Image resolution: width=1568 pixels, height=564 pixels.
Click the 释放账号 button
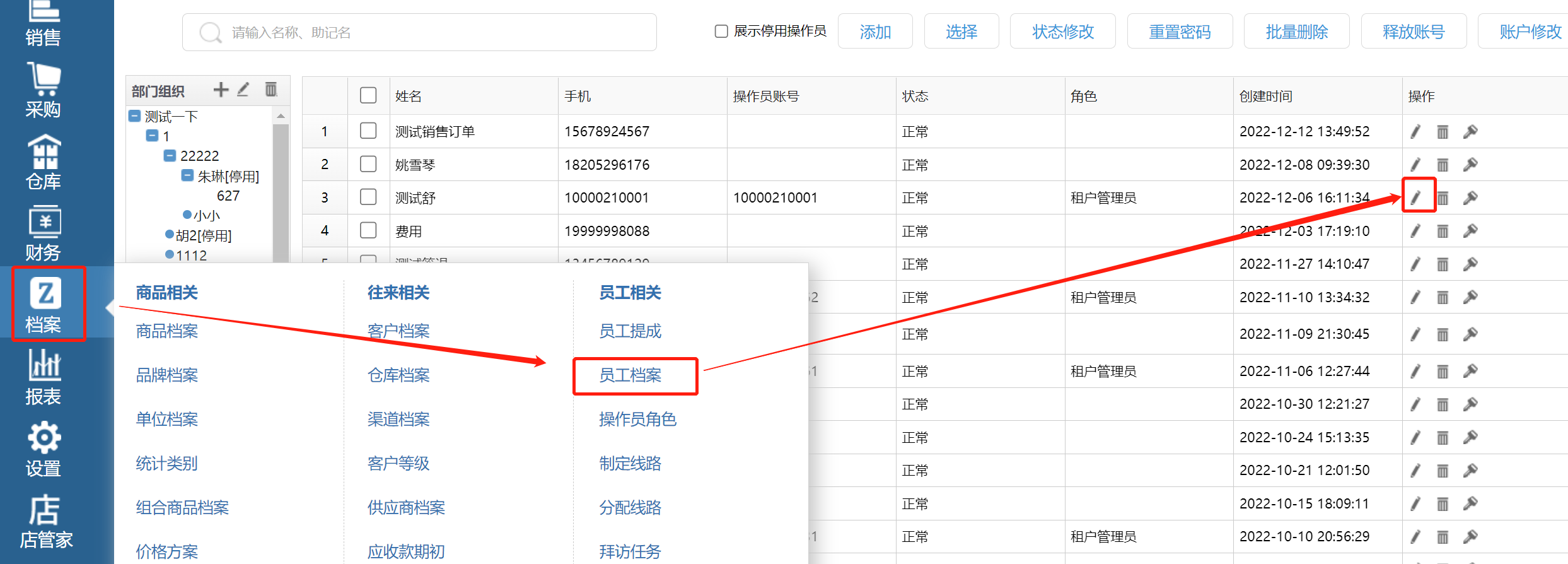(x=1414, y=32)
